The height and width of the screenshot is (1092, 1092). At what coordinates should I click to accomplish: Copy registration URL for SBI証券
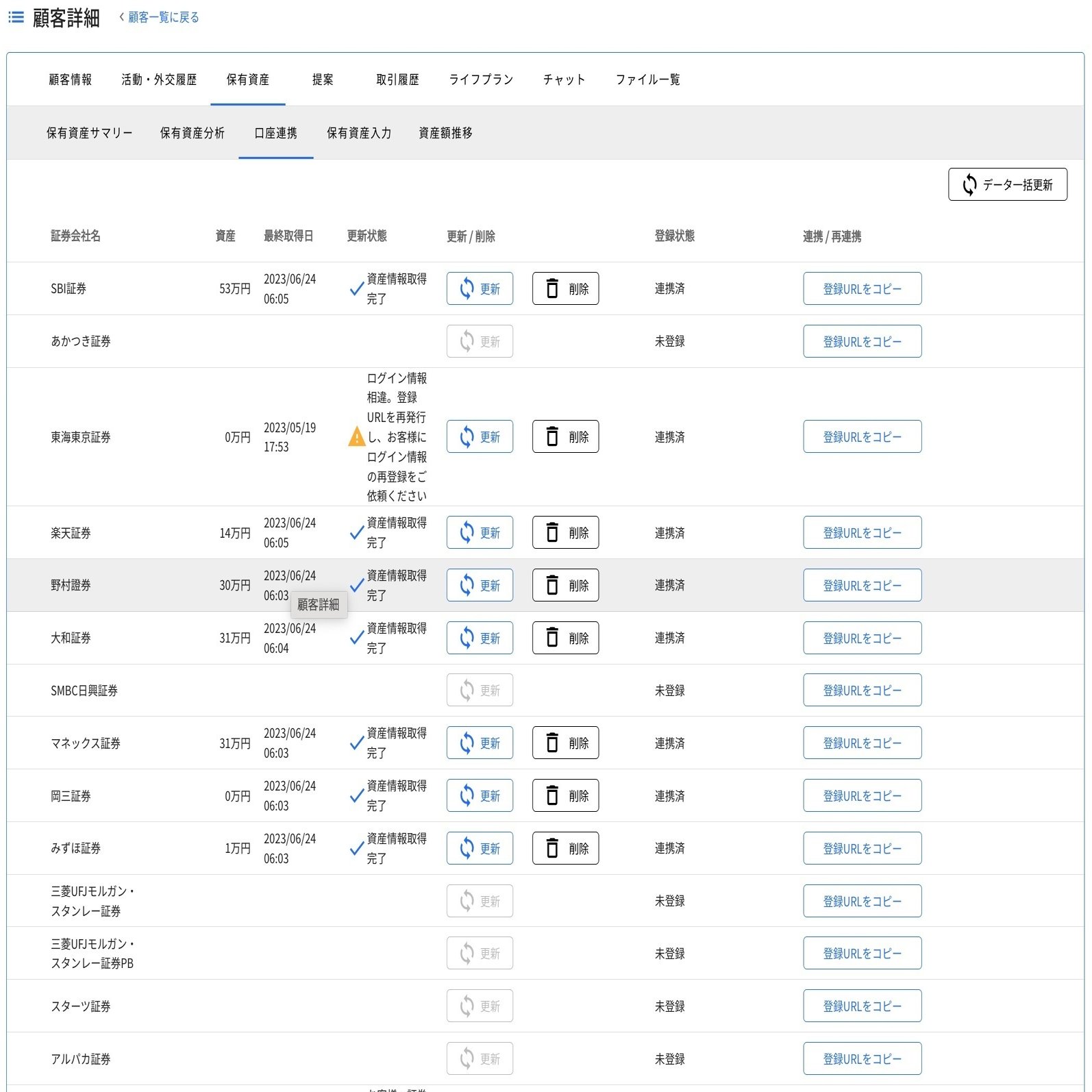coord(862,288)
